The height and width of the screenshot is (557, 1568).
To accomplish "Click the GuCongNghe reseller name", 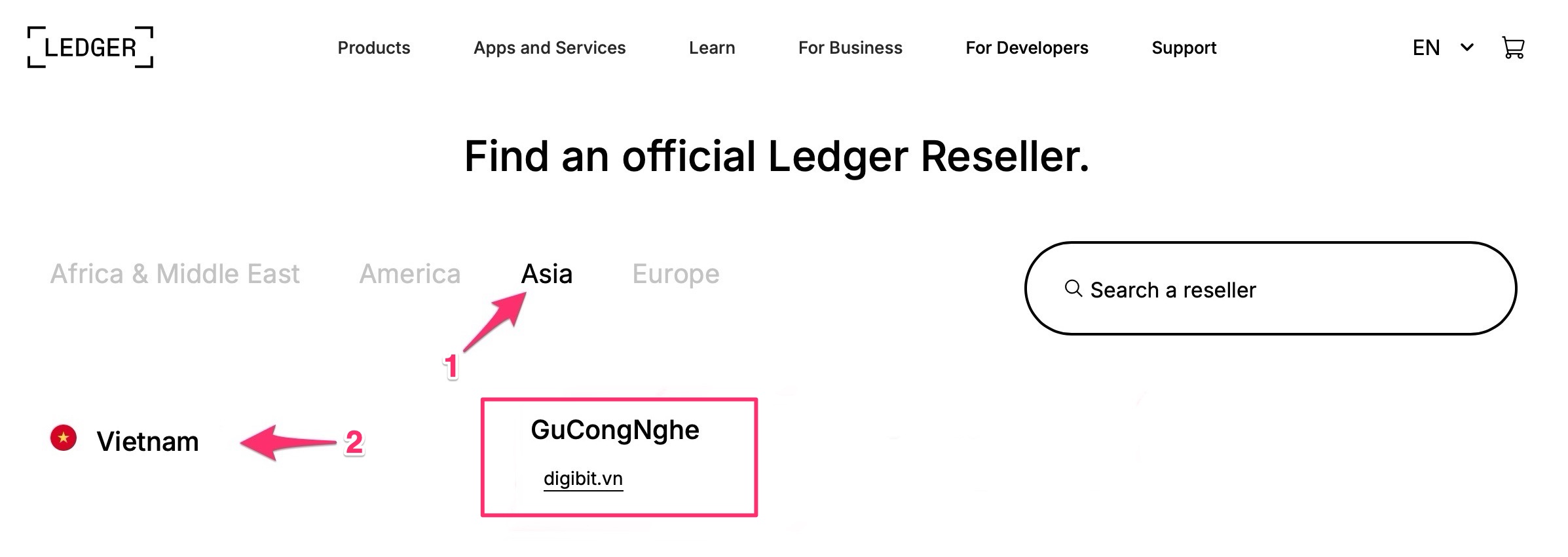I will click(615, 431).
